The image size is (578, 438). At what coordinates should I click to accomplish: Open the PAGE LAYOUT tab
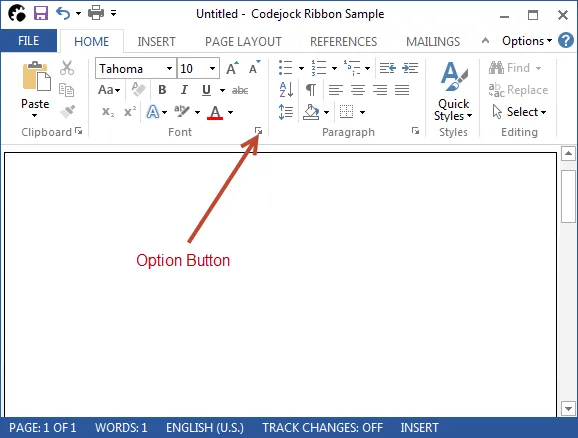tap(243, 42)
